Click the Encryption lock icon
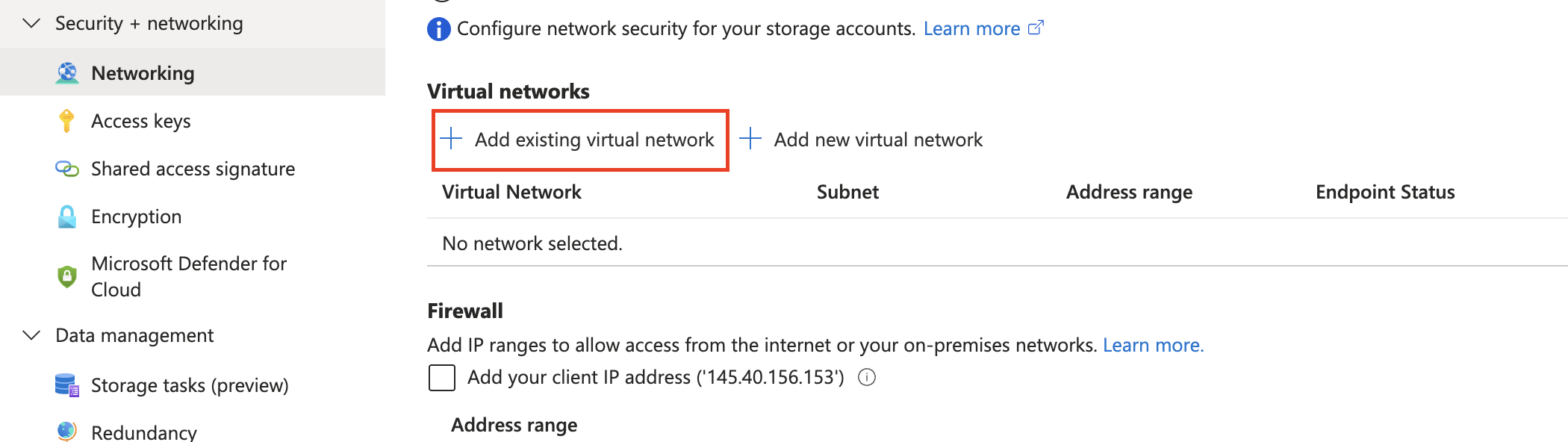 click(x=67, y=217)
